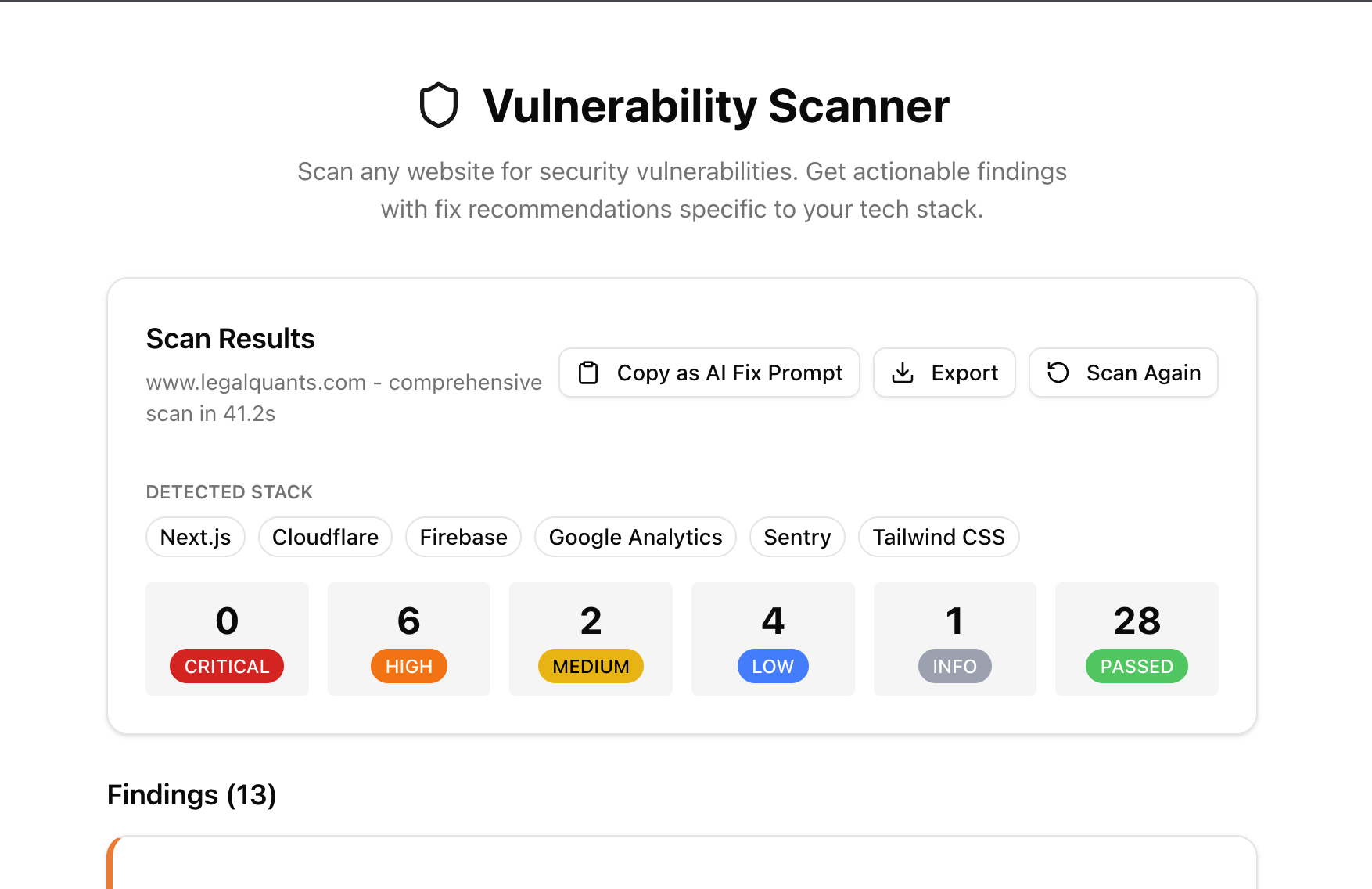
Task: Select the Sentry stack chip
Action: 797,537
